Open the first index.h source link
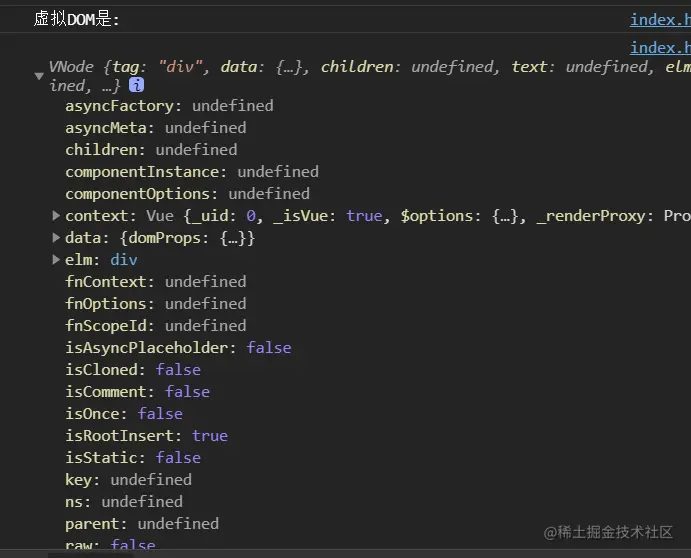 659,20
